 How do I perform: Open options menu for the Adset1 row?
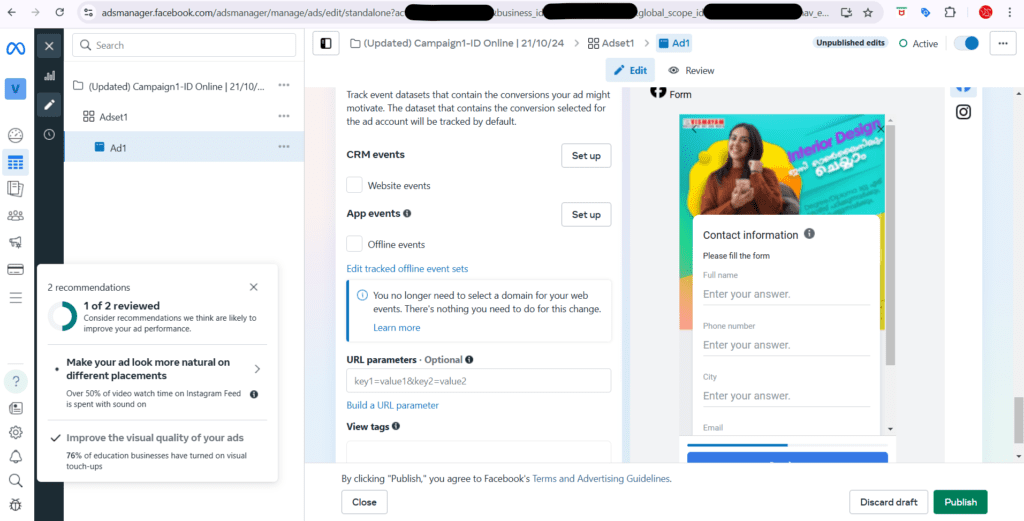click(284, 116)
